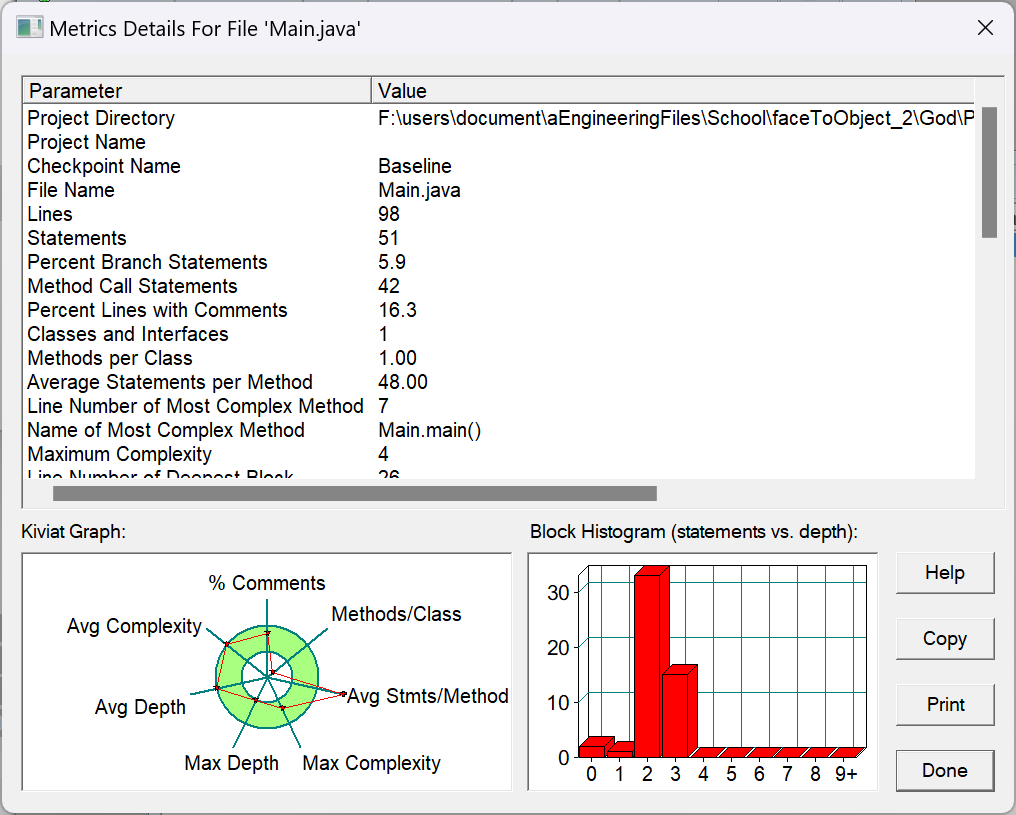Click the project directory path value
The width and height of the screenshot is (1016, 815).
[676, 118]
